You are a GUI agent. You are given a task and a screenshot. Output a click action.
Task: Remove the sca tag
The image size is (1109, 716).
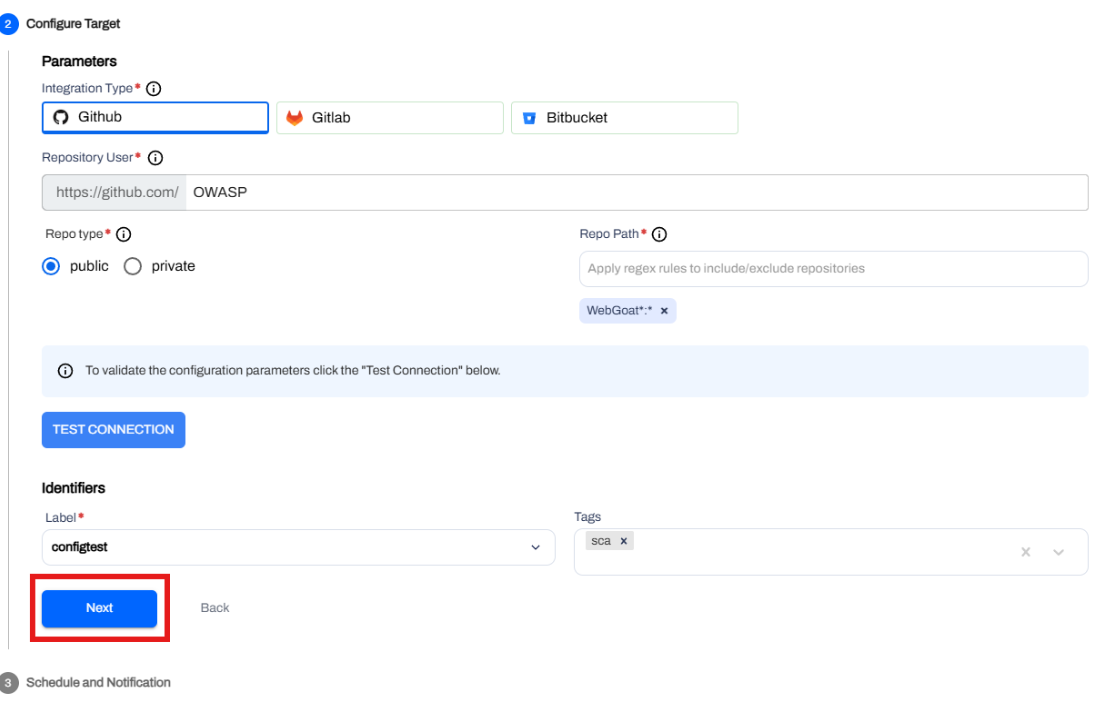tap(624, 541)
